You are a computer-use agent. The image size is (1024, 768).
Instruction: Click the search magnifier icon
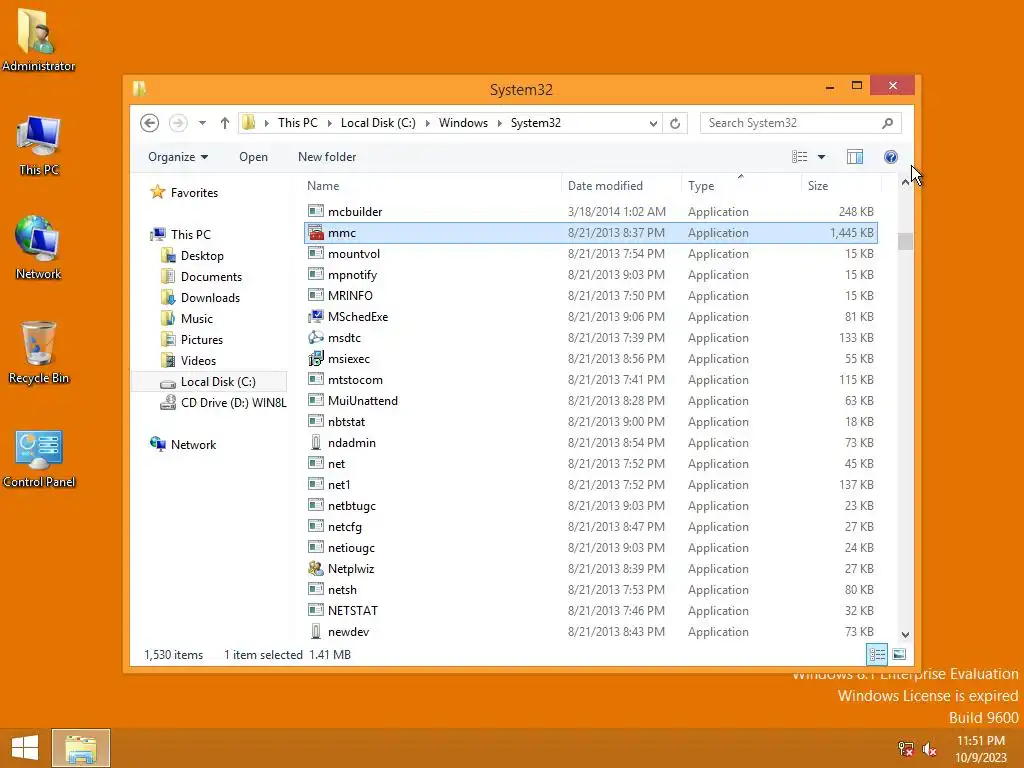point(888,123)
